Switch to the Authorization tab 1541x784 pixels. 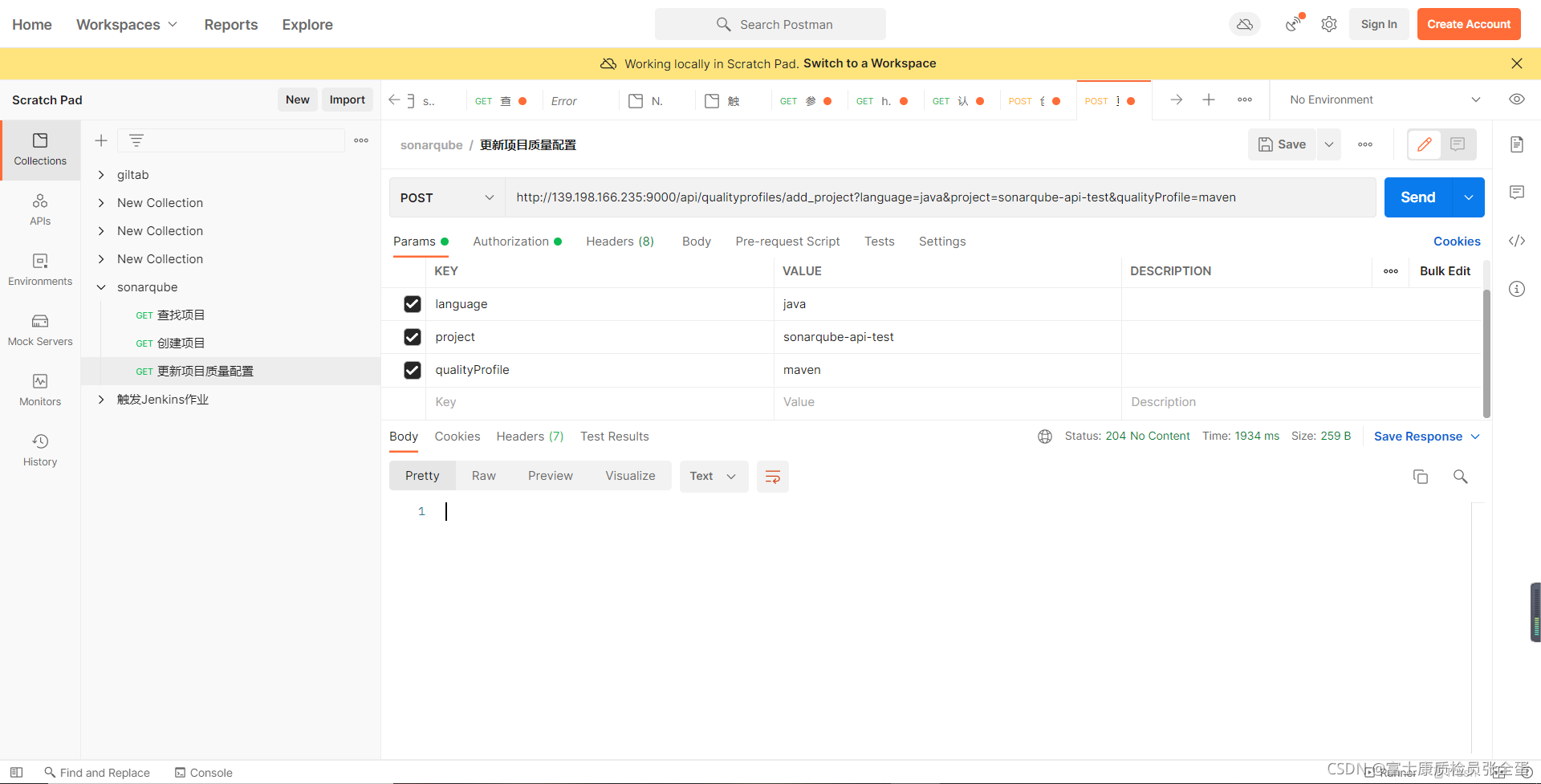pos(517,242)
